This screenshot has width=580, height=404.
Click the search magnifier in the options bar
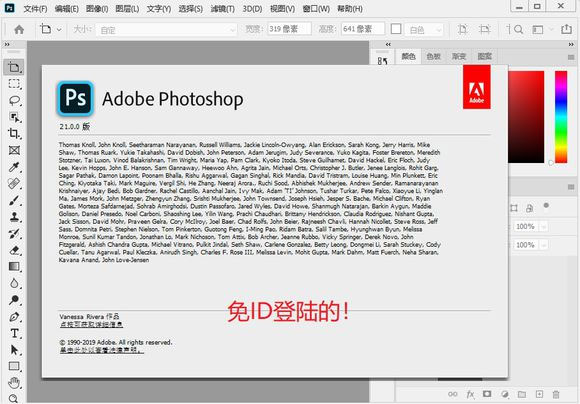(x=519, y=29)
